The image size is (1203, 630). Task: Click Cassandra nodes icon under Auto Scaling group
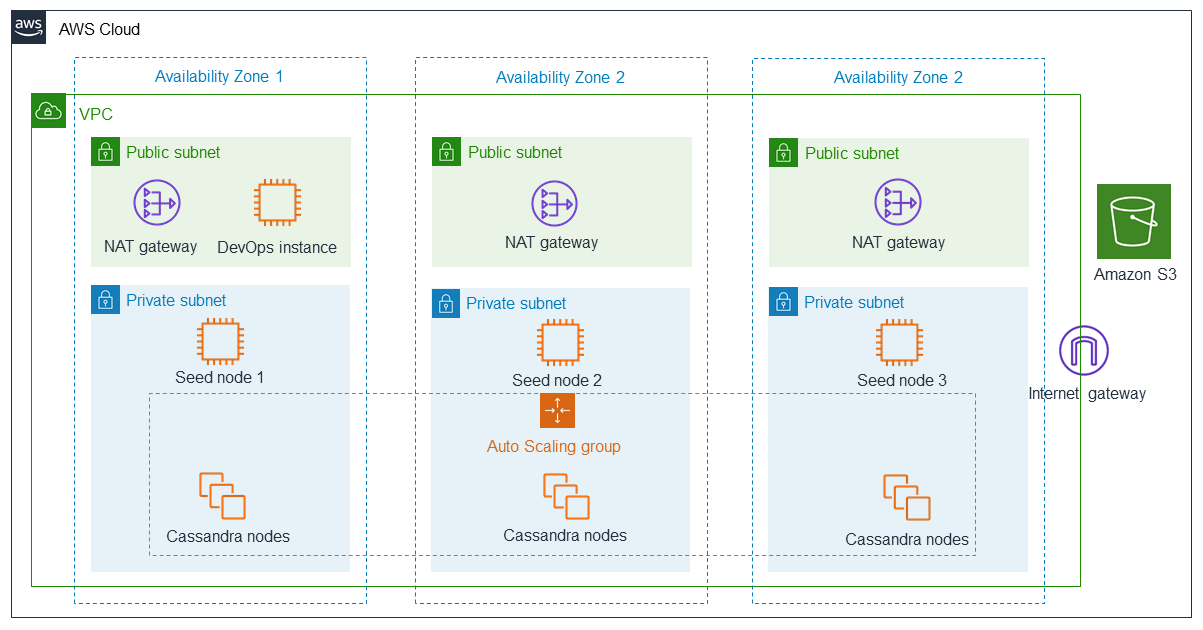(x=566, y=496)
